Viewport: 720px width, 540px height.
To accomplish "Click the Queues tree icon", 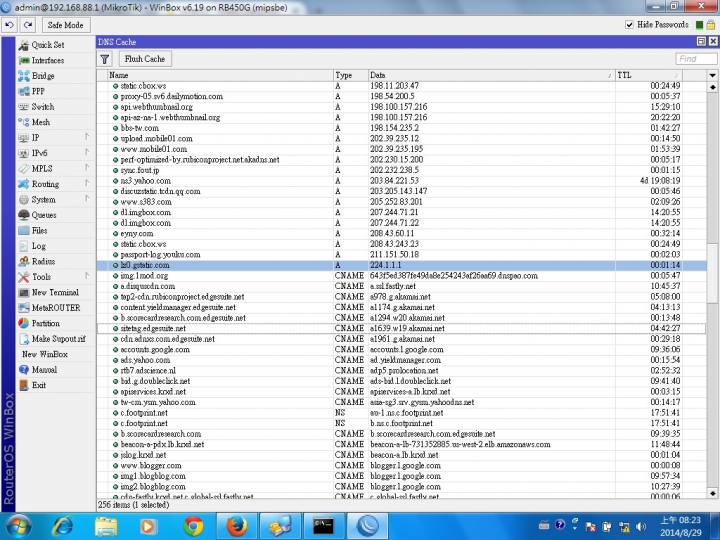I will pos(23,215).
